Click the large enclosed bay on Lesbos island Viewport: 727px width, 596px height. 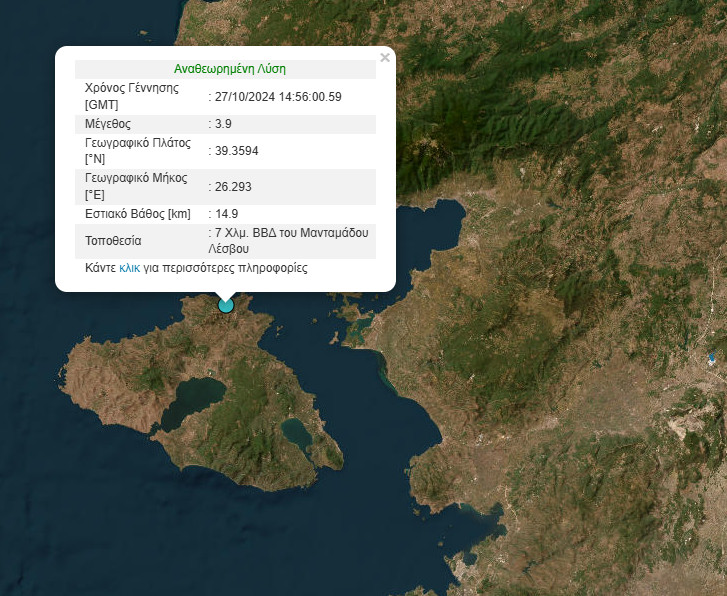(192, 400)
